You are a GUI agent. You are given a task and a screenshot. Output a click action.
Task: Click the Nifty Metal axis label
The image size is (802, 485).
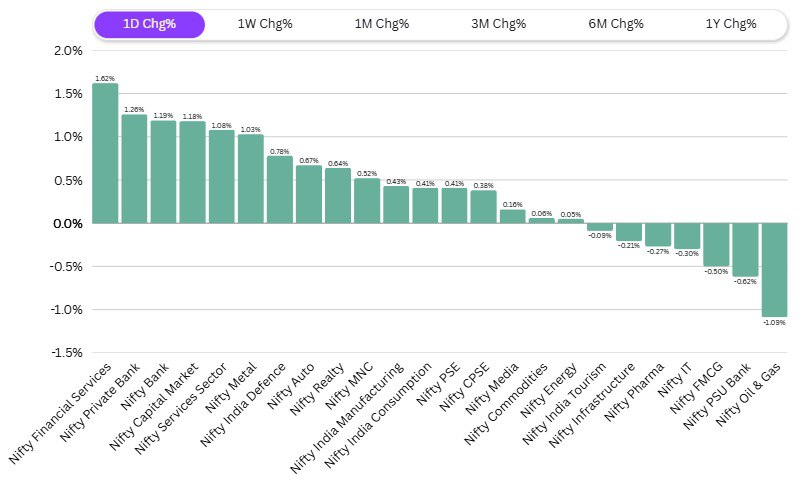(230, 388)
